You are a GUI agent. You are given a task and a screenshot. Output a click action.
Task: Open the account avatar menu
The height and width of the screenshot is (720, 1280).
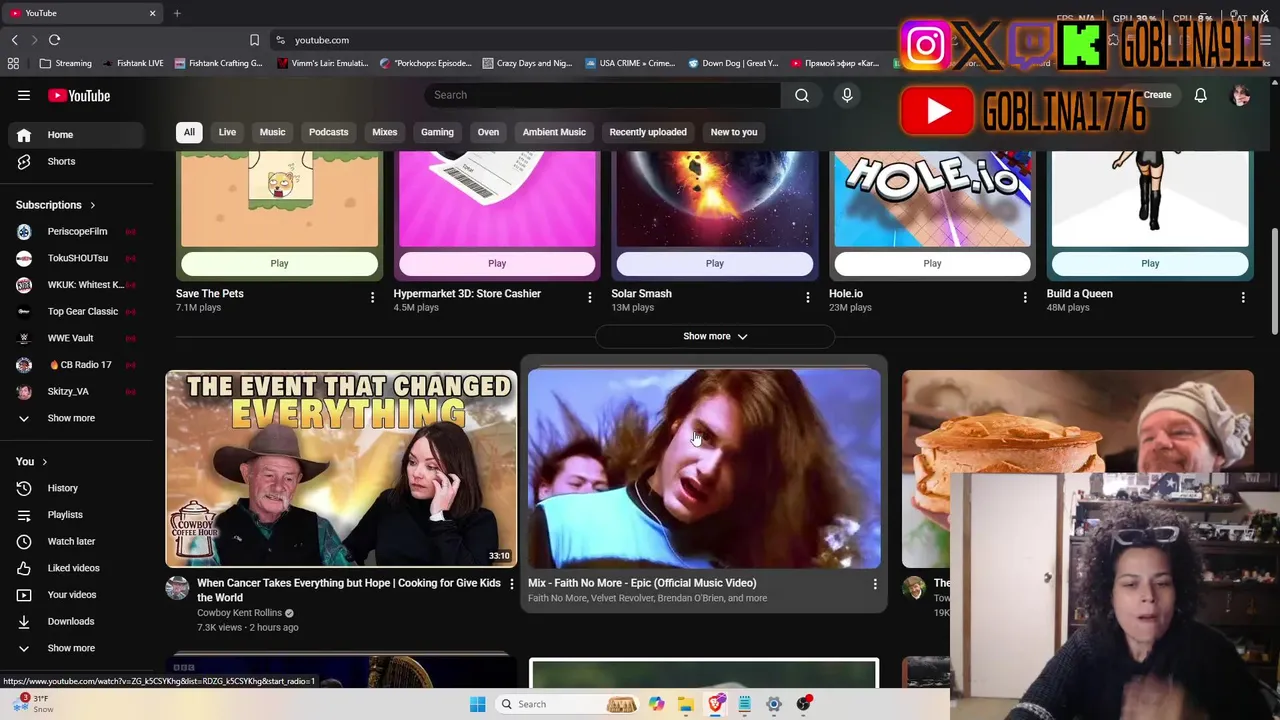pos(1241,95)
